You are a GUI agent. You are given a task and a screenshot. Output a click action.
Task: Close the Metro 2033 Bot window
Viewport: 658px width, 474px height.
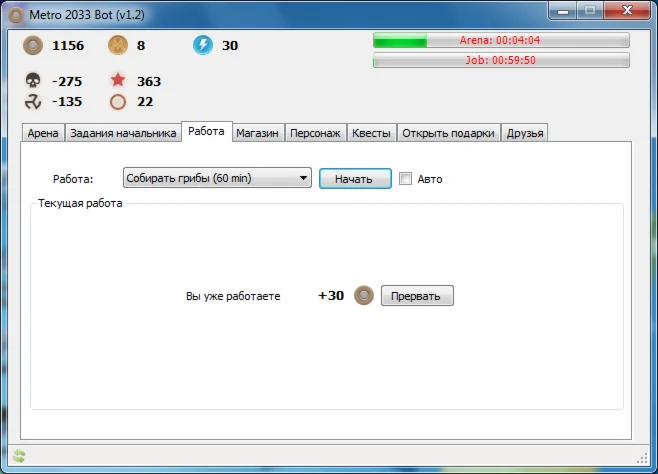coord(627,11)
